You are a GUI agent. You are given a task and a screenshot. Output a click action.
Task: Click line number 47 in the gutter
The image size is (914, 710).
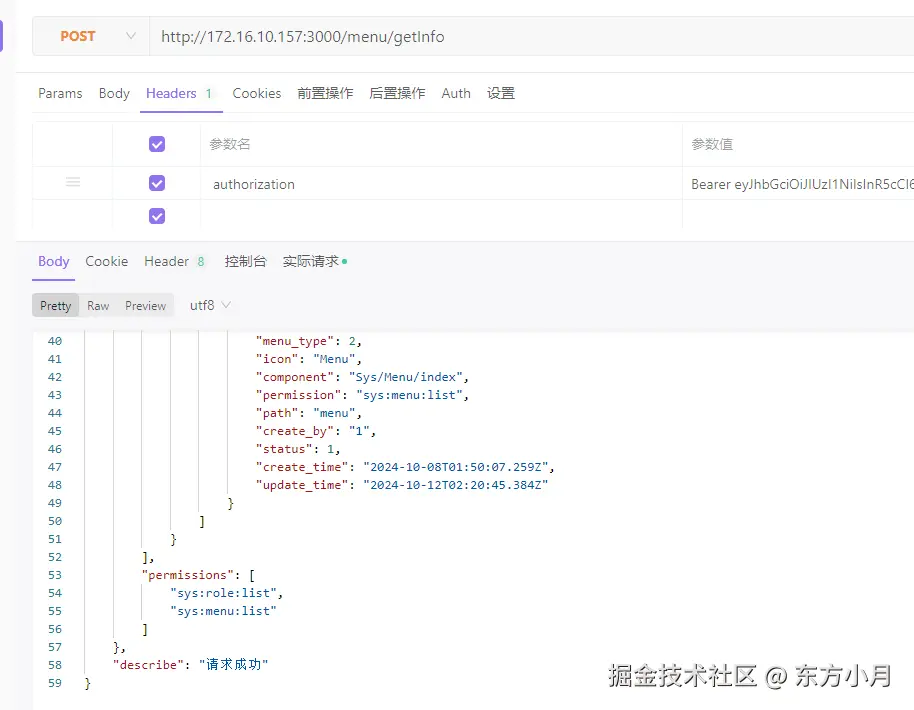(x=55, y=467)
